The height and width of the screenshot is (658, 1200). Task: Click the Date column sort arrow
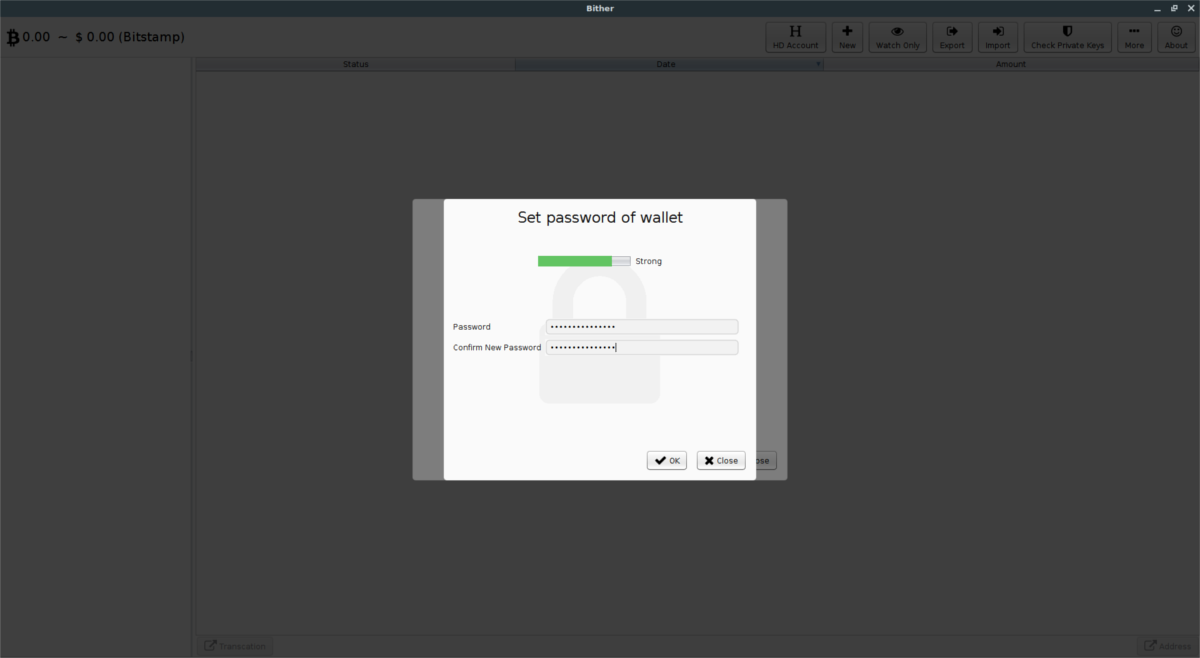818,64
